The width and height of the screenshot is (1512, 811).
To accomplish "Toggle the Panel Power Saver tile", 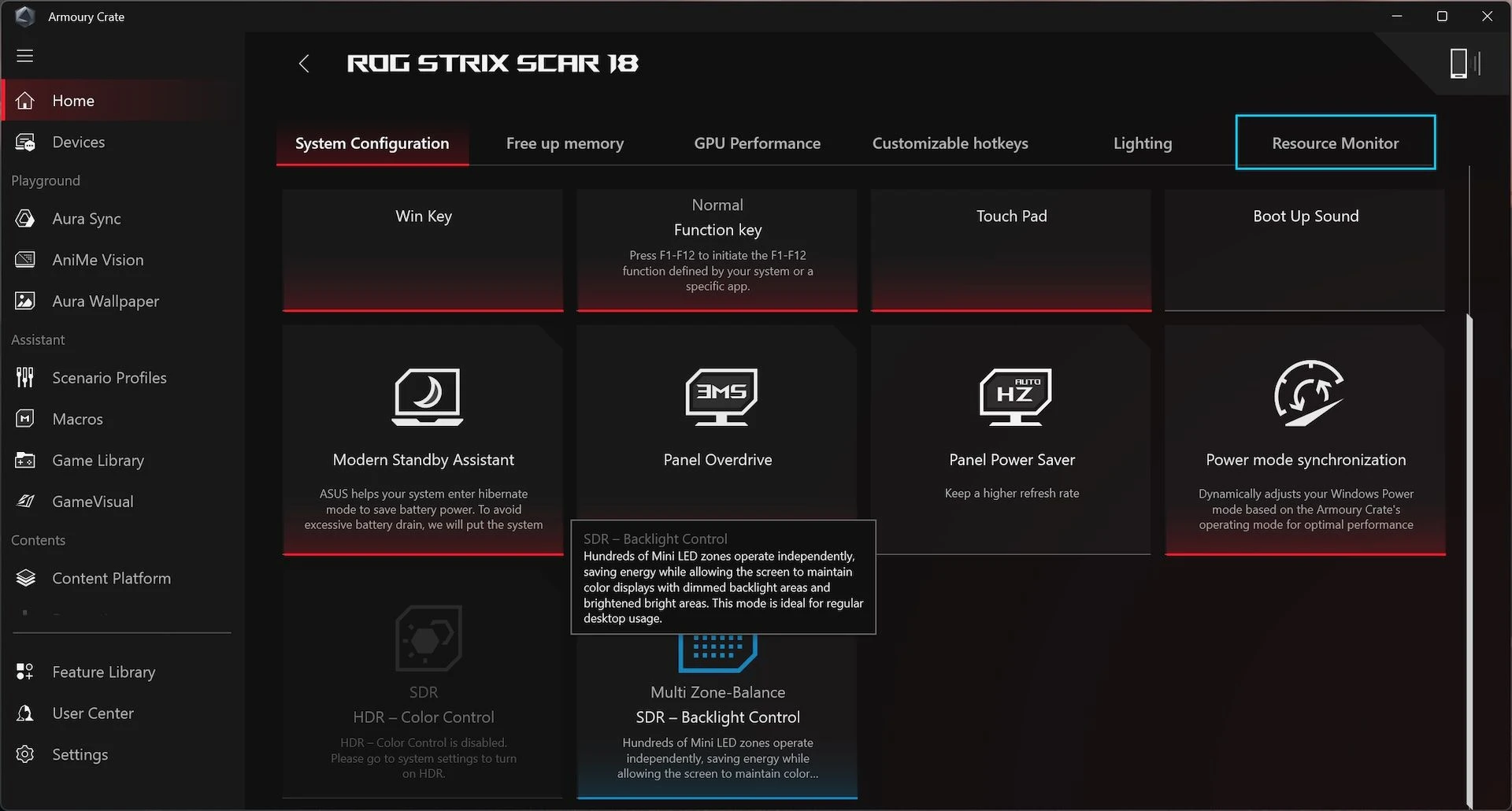I will [1011, 441].
